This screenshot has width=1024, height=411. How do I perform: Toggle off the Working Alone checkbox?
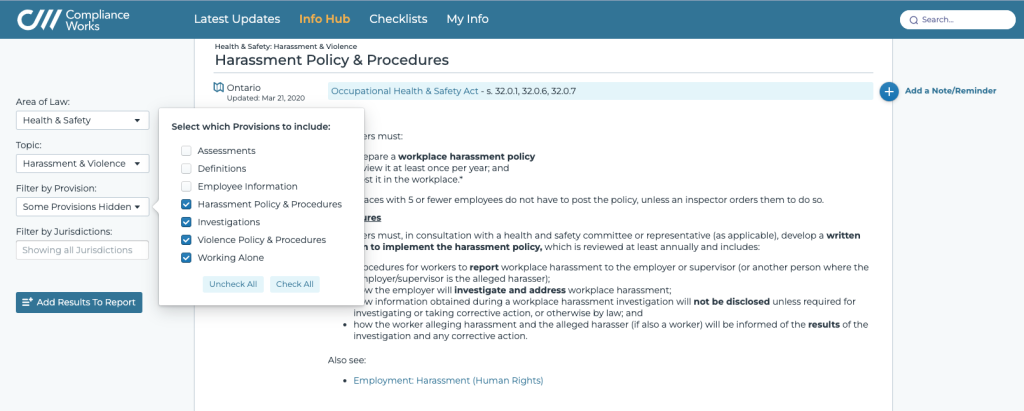(x=187, y=258)
